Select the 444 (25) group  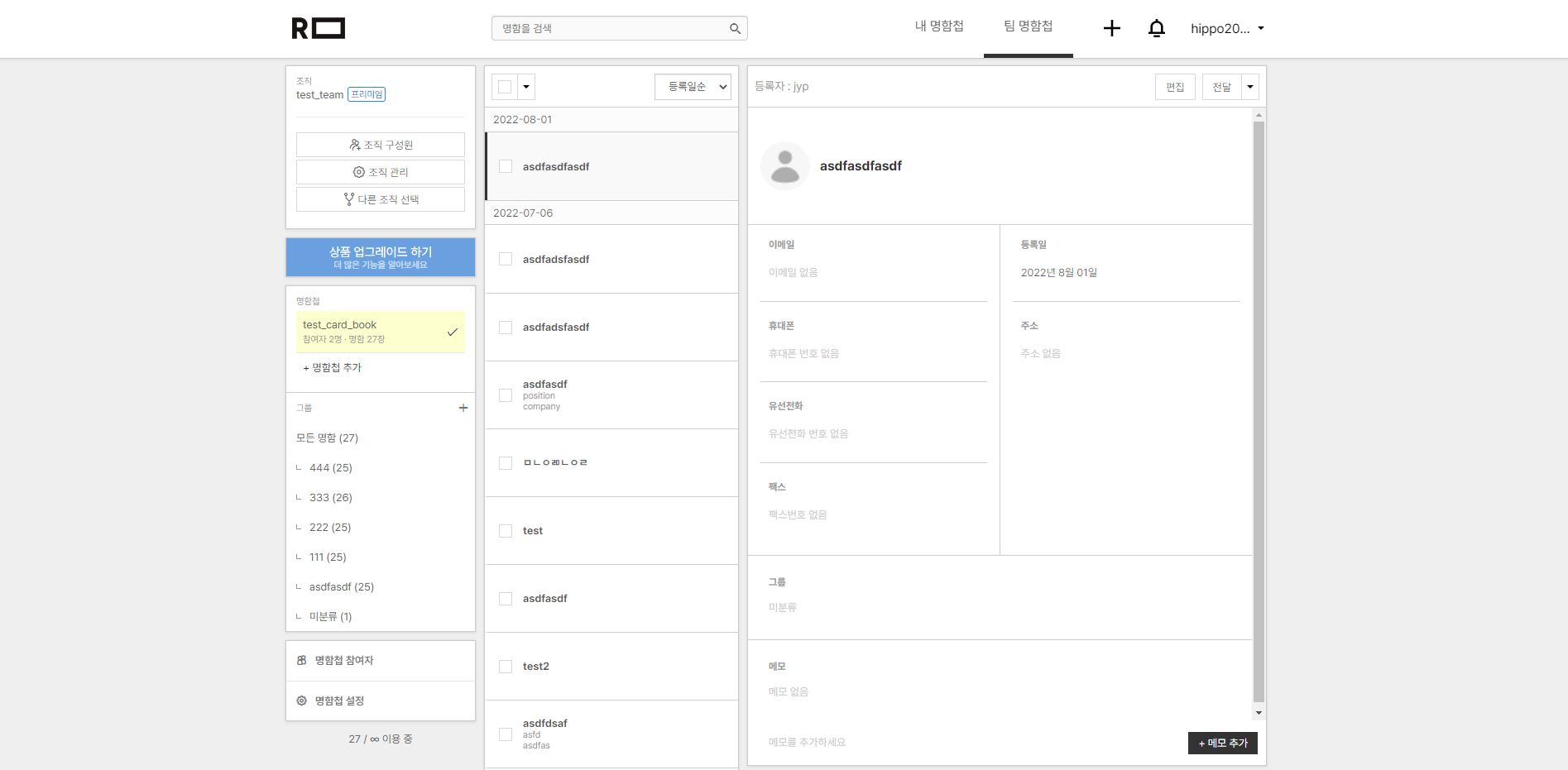pos(331,468)
